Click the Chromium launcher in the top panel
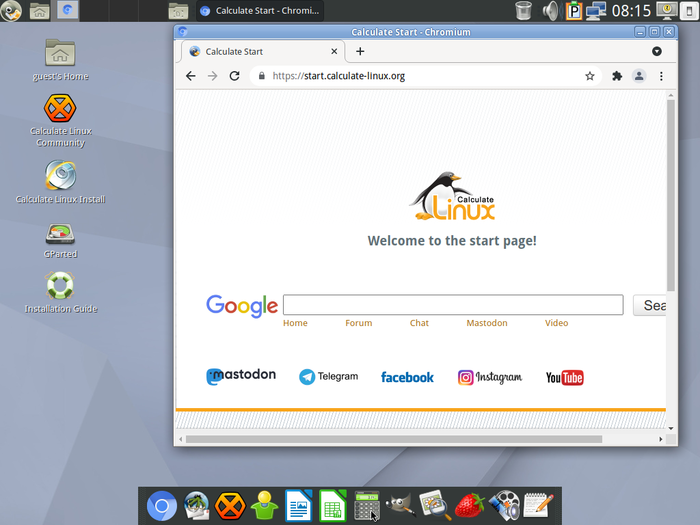 [x=68, y=11]
